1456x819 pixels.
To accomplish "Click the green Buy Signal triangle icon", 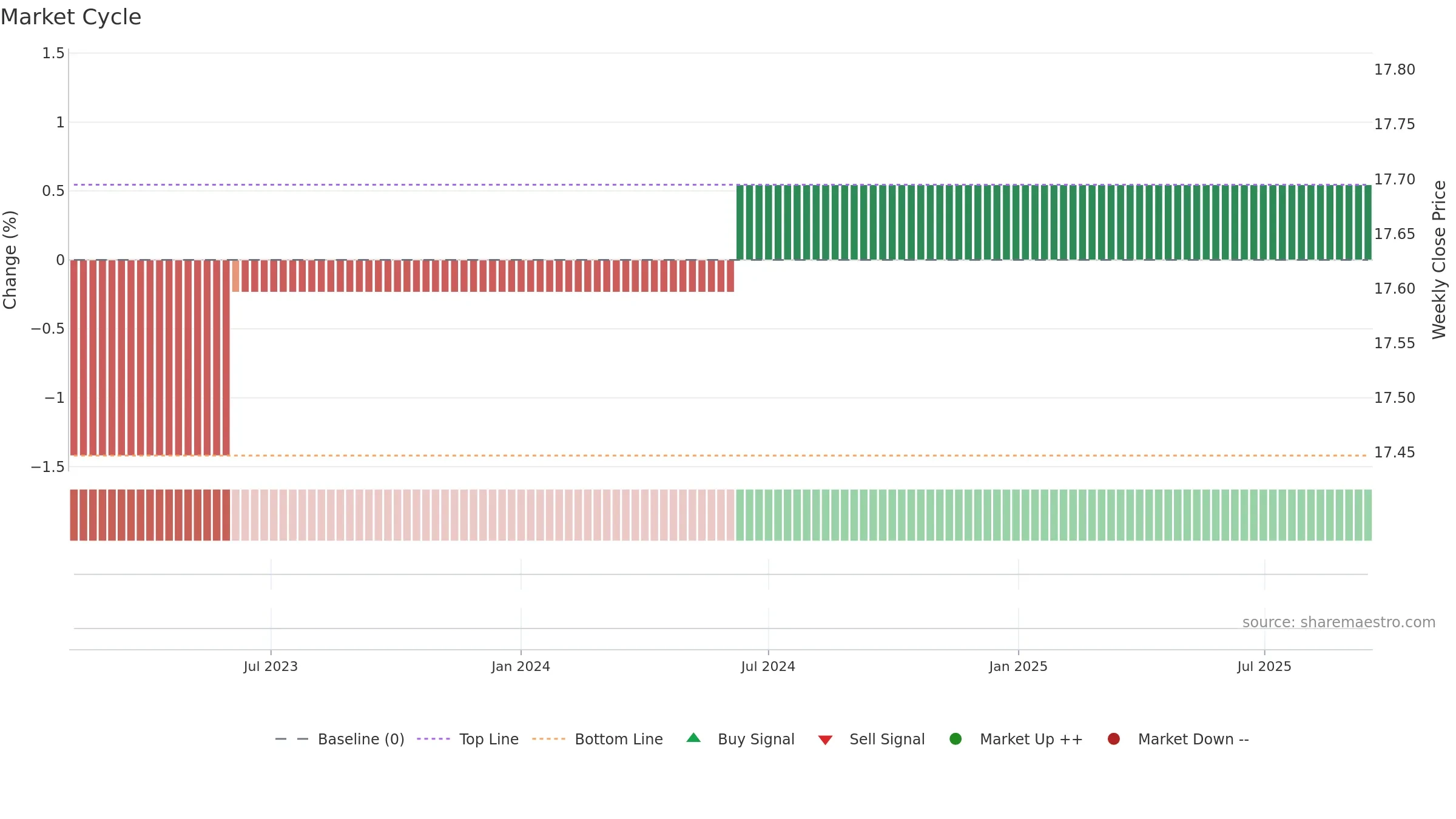I will (x=693, y=738).
